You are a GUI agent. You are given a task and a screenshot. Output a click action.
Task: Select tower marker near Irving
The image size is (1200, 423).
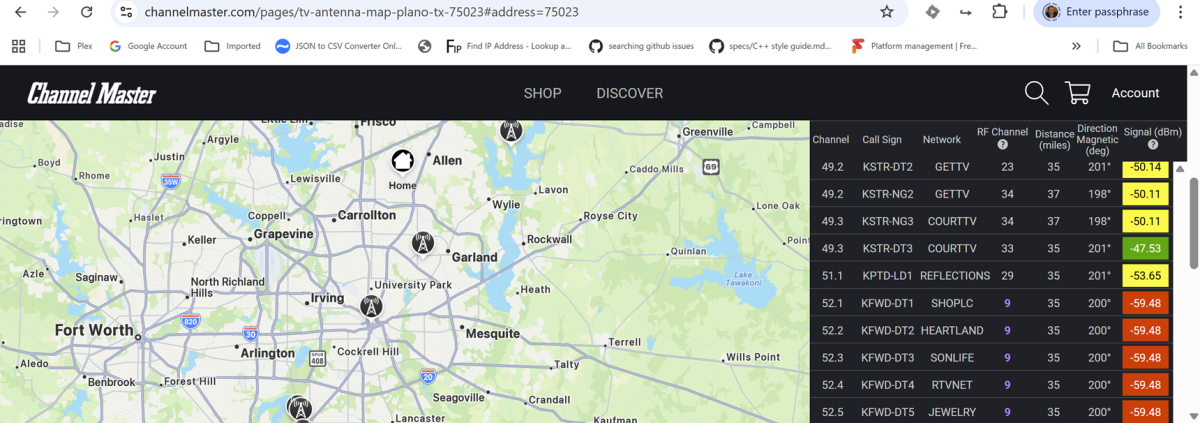point(371,306)
